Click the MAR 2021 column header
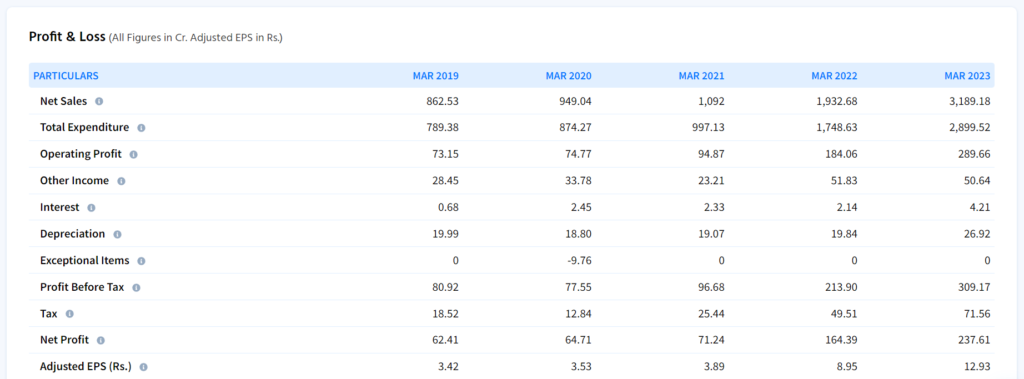 click(x=701, y=76)
